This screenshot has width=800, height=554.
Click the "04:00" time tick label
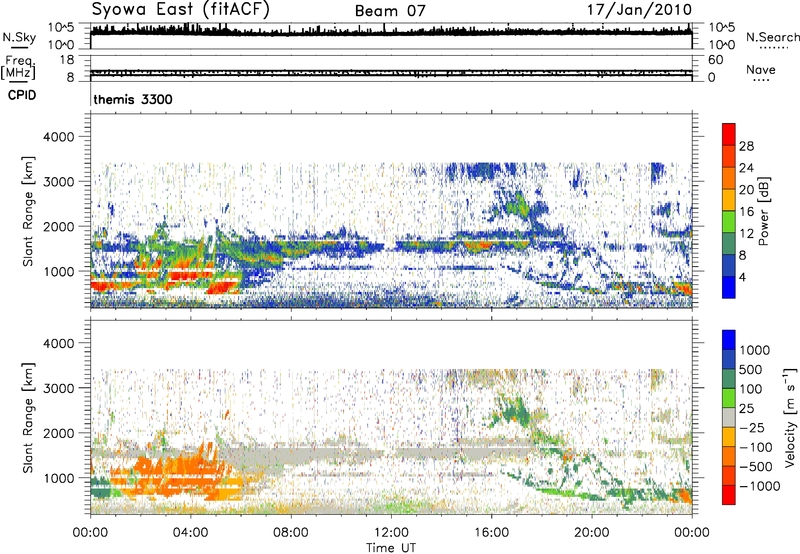tap(190, 533)
